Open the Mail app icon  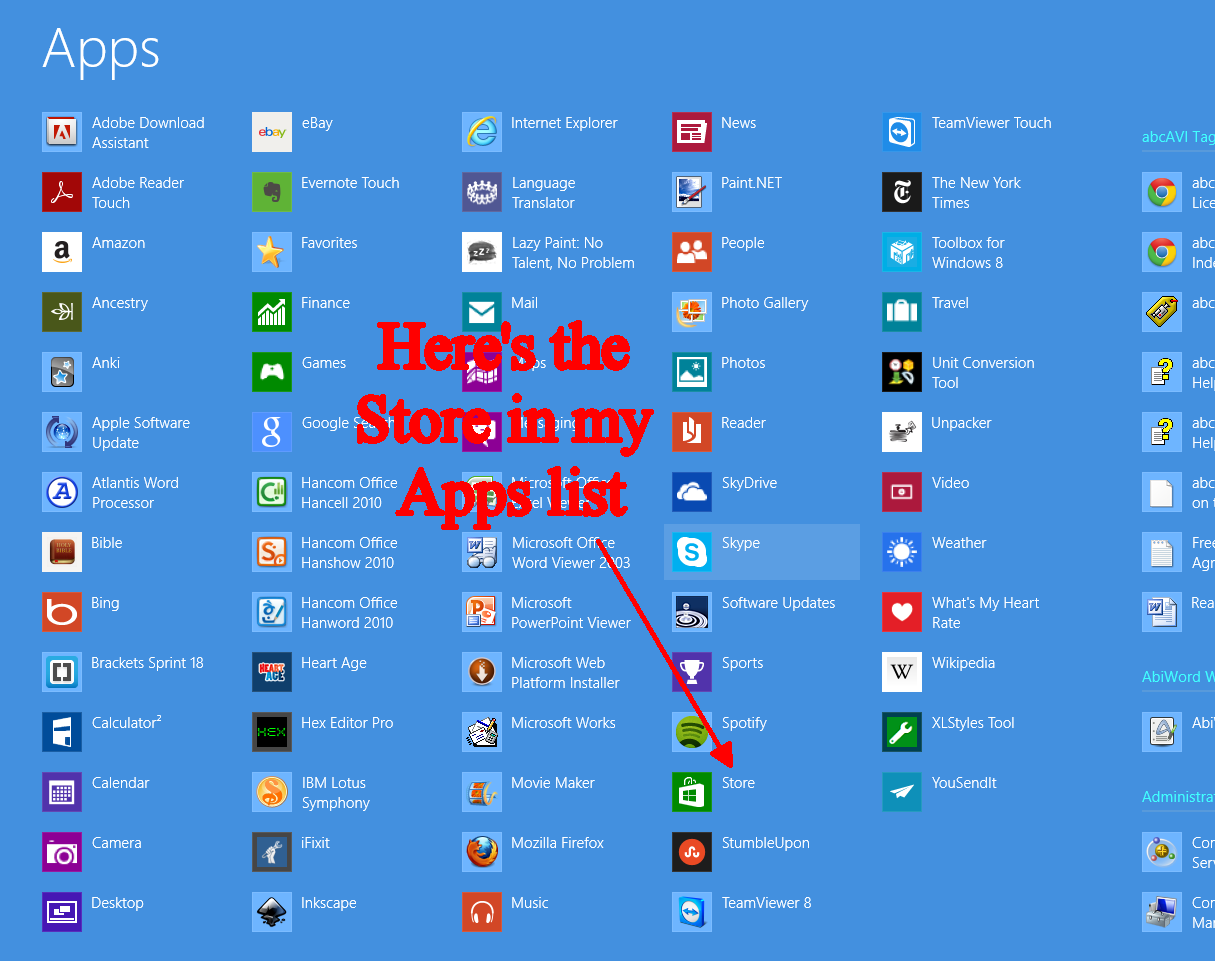482,312
